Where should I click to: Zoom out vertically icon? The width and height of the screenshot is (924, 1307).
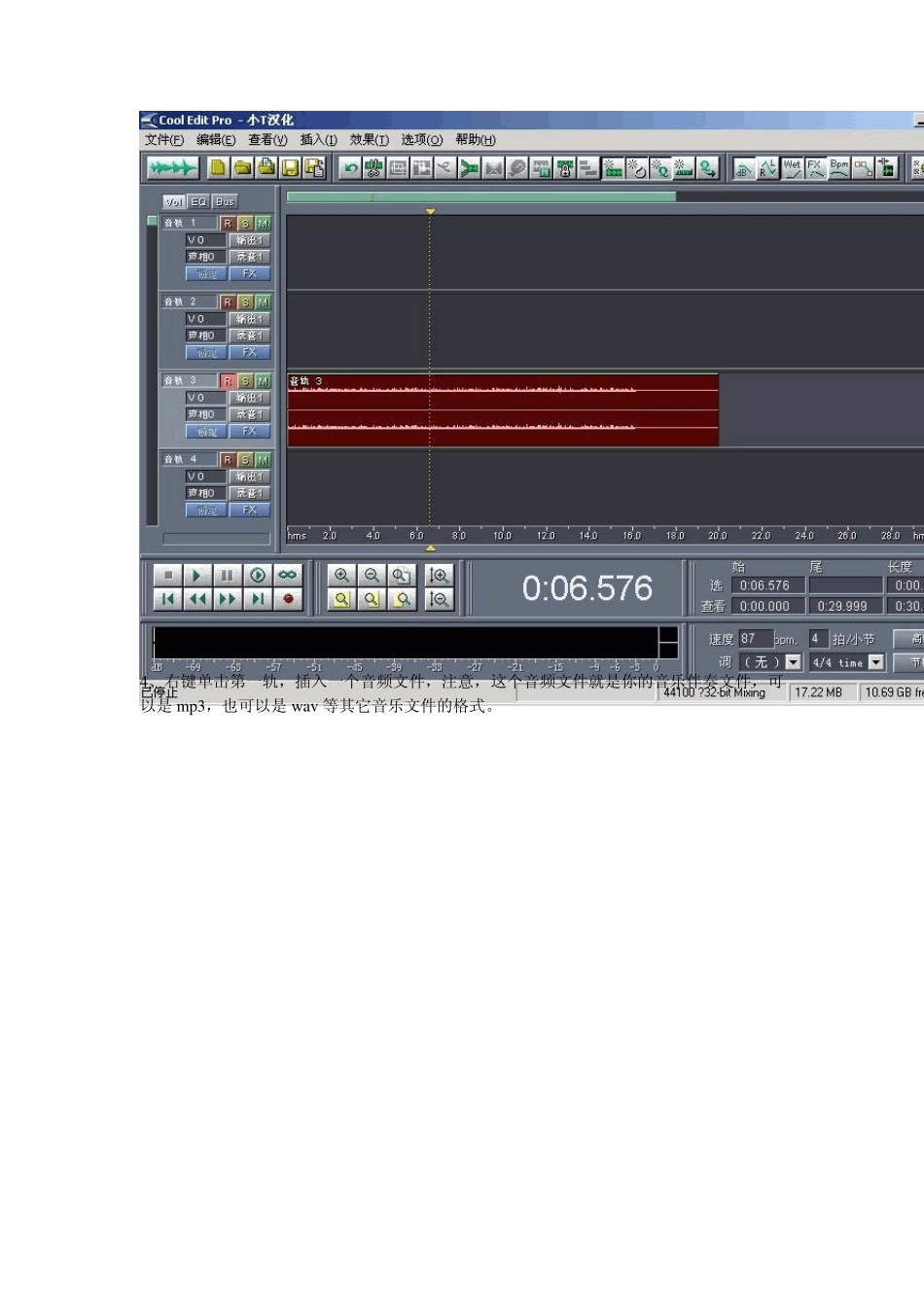pyautogui.click(x=439, y=600)
